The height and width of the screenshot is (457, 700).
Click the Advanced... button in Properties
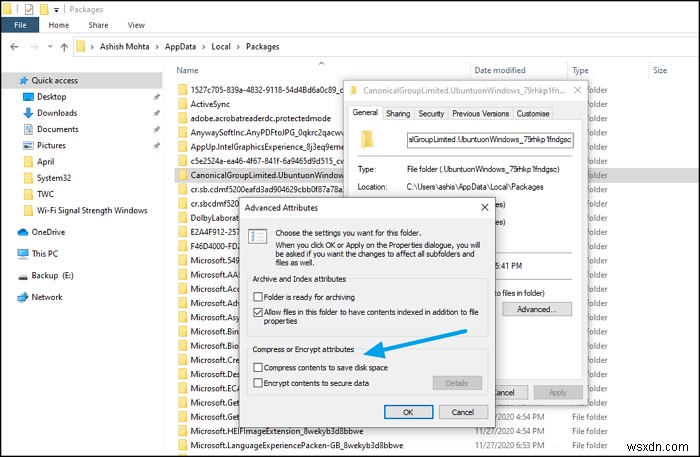[x=537, y=309]
